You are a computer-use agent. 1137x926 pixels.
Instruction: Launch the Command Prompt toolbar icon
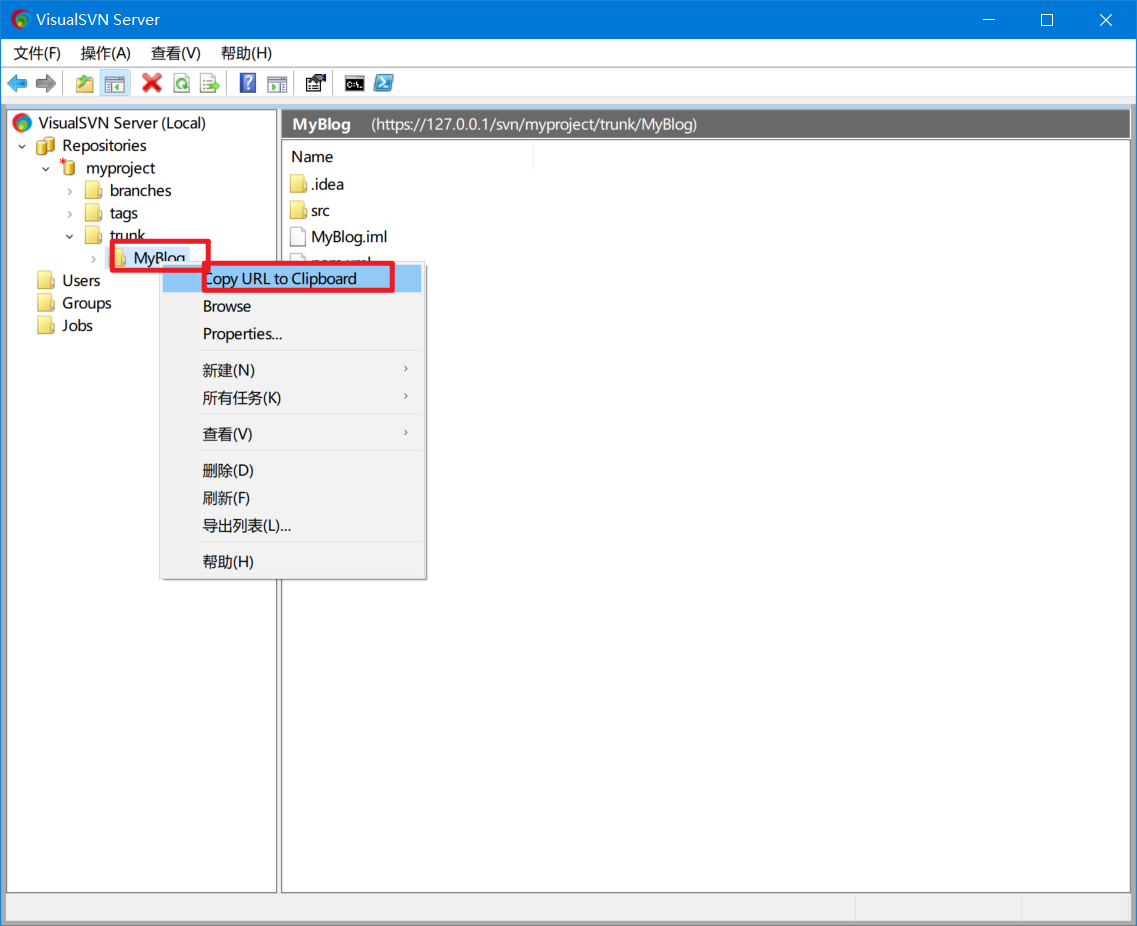355,83
